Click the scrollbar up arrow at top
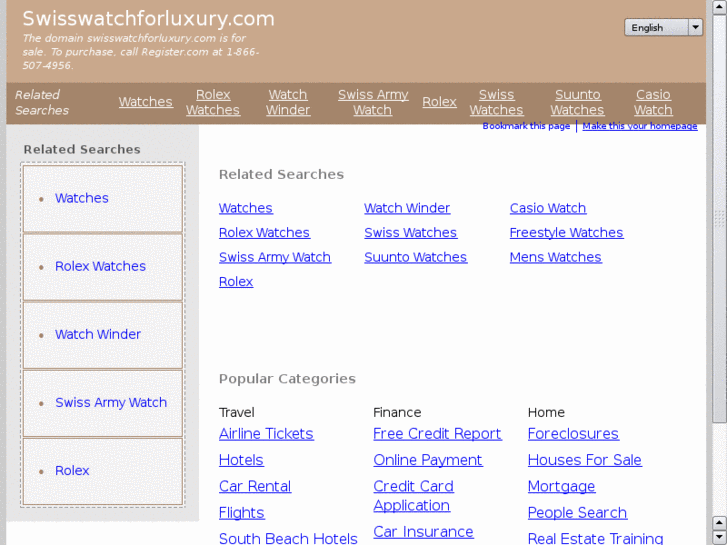This screenshot has width=727, height=545. coord(720,7)
